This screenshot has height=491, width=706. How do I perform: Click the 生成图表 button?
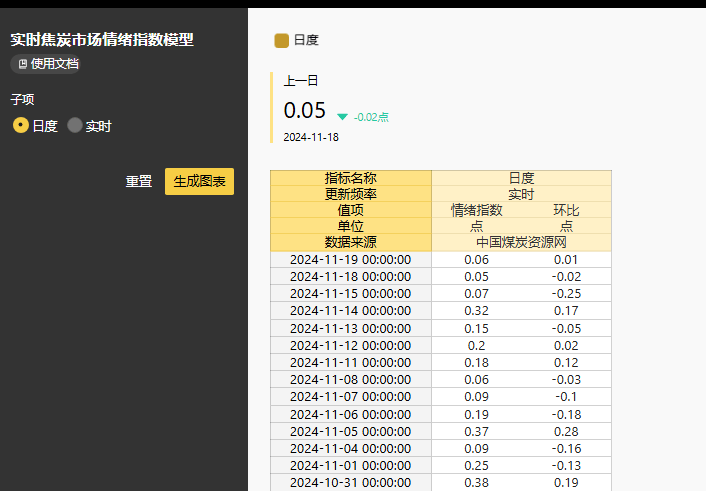pos(199,181)
